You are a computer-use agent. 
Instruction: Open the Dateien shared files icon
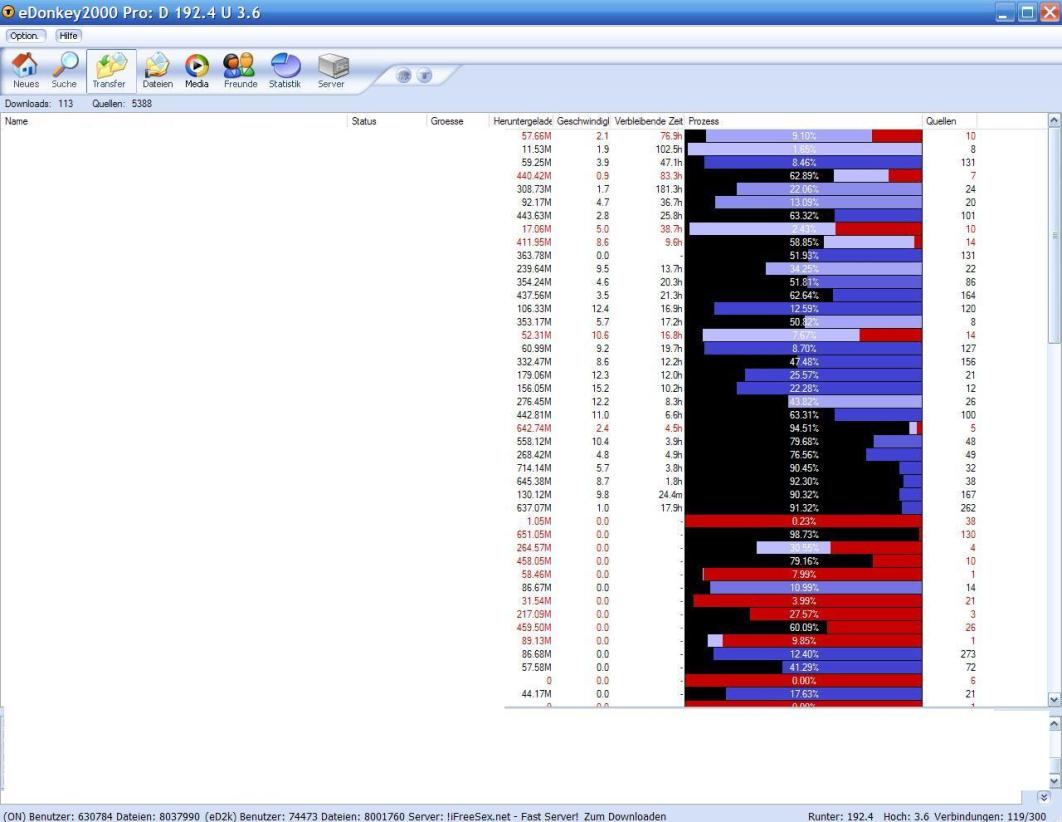(x=157, y=70)
